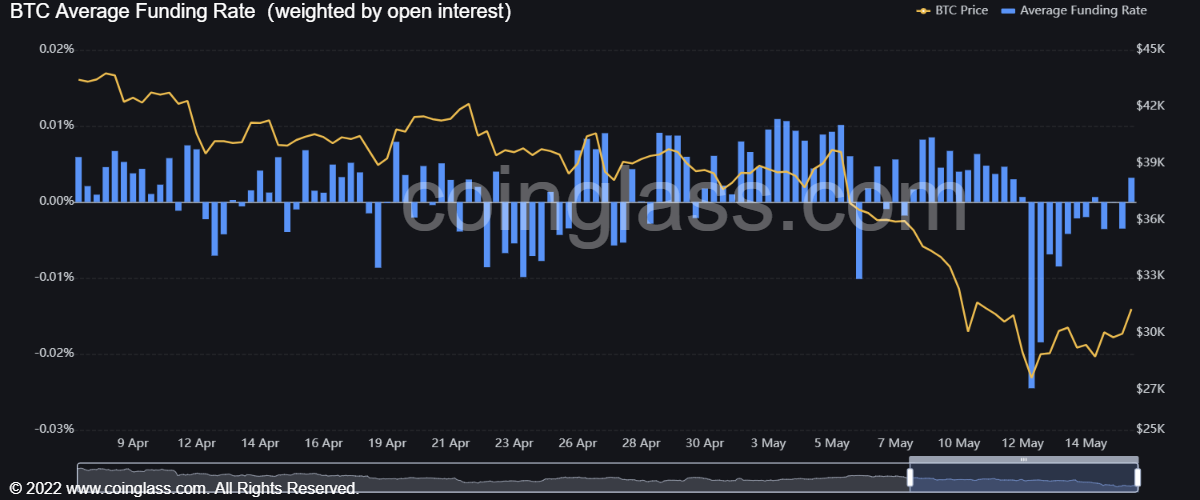The width and height of the screenshot is (1200, 500).
Task: Click the $36K price axis label
Action: pos(1152,220)
